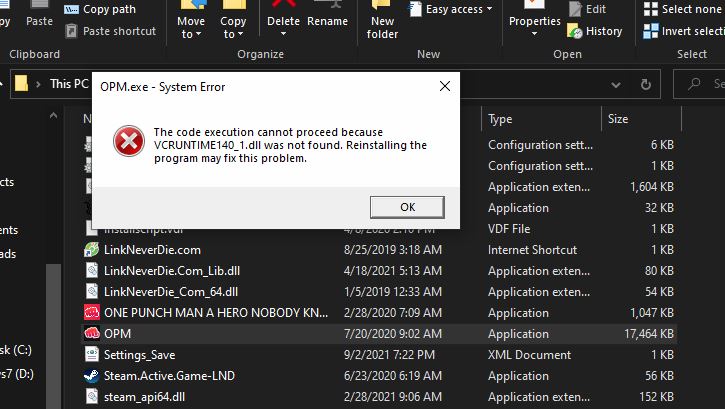
Task: Click the navigation pane scroll up arrow
Action: click(x=54, y=116)
